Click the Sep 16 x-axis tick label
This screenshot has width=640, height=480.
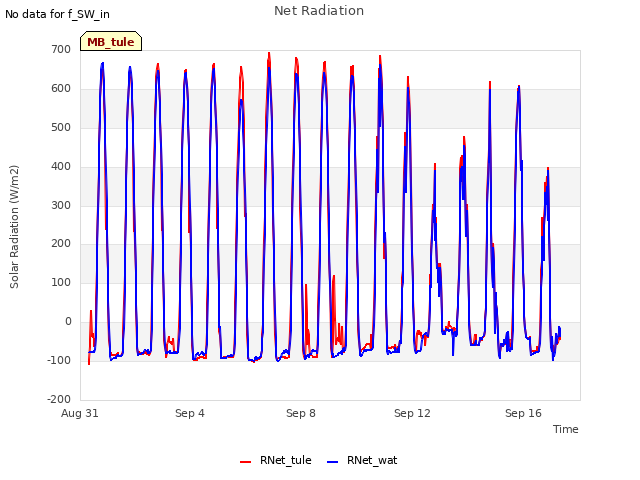pyautogui.click(x=523, y=413)
